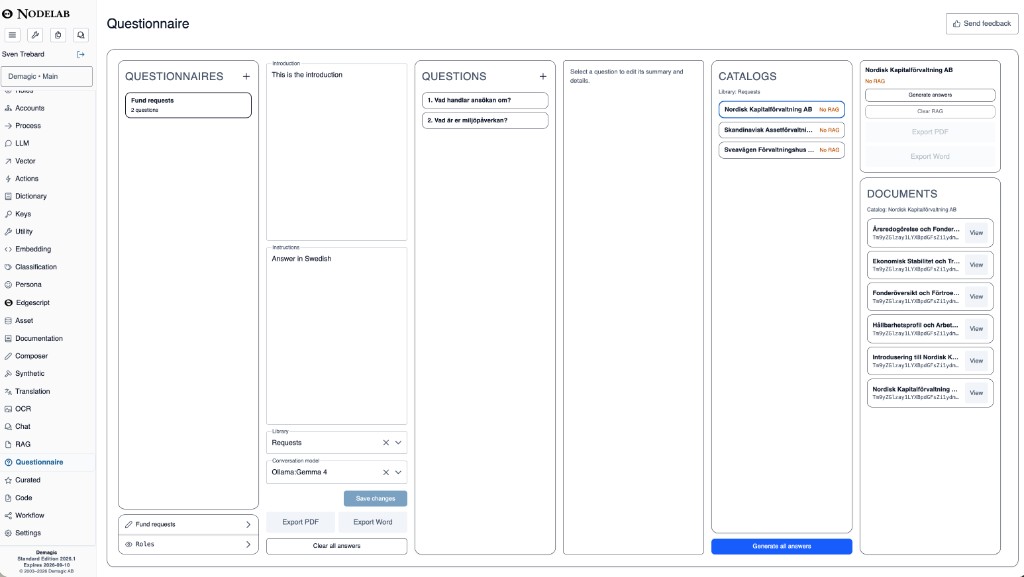Add a new question with plus icon
The image size is (1024, 577).
coord(543,76)
